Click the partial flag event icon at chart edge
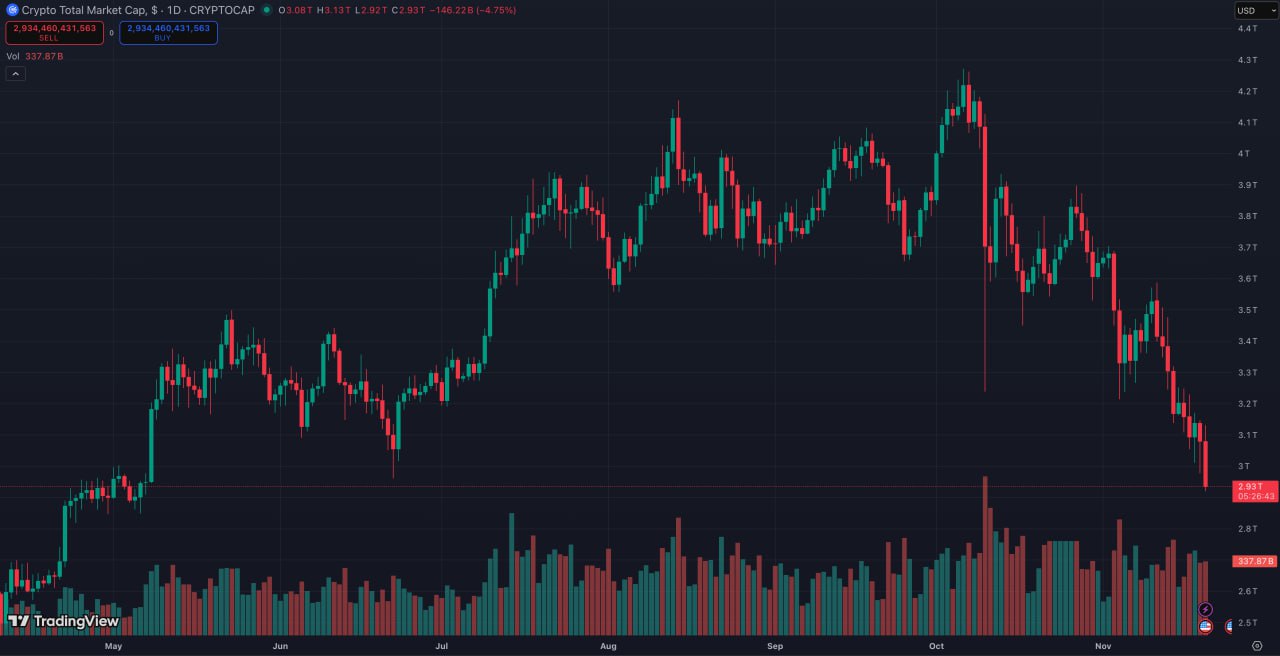The width and height of the screenshot is (1280, 656). pos(1229,627)
